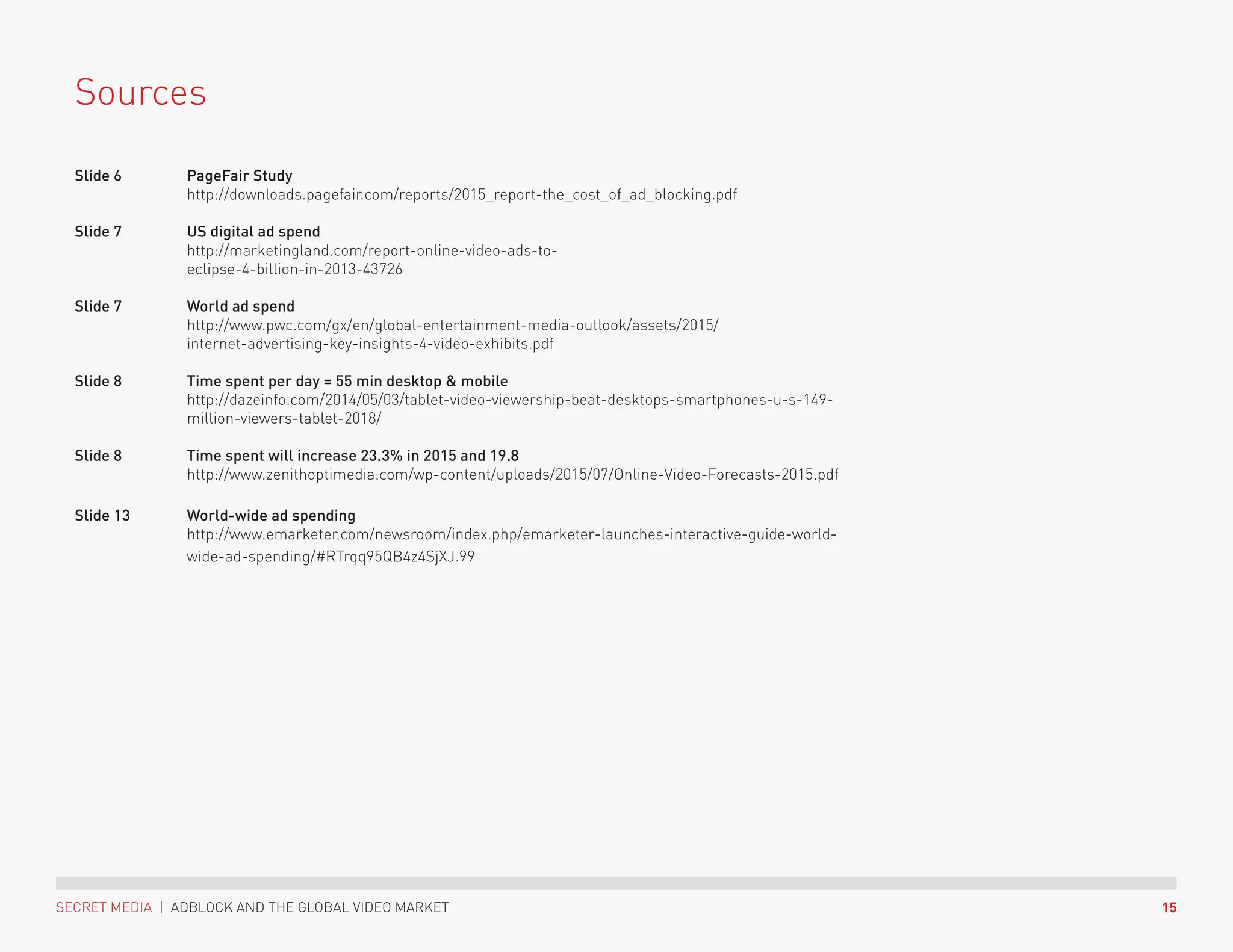The width and height of the screenshot is (1233, 952).
Task: Click the Slide 6 label
Action: [x=98, y=176]
